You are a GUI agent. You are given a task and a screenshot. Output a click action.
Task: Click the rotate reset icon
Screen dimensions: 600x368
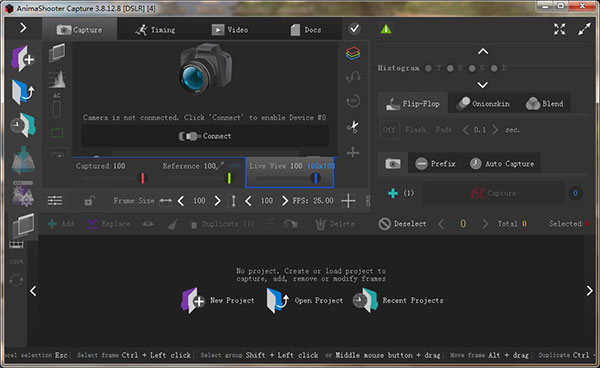tap(353, 101)
